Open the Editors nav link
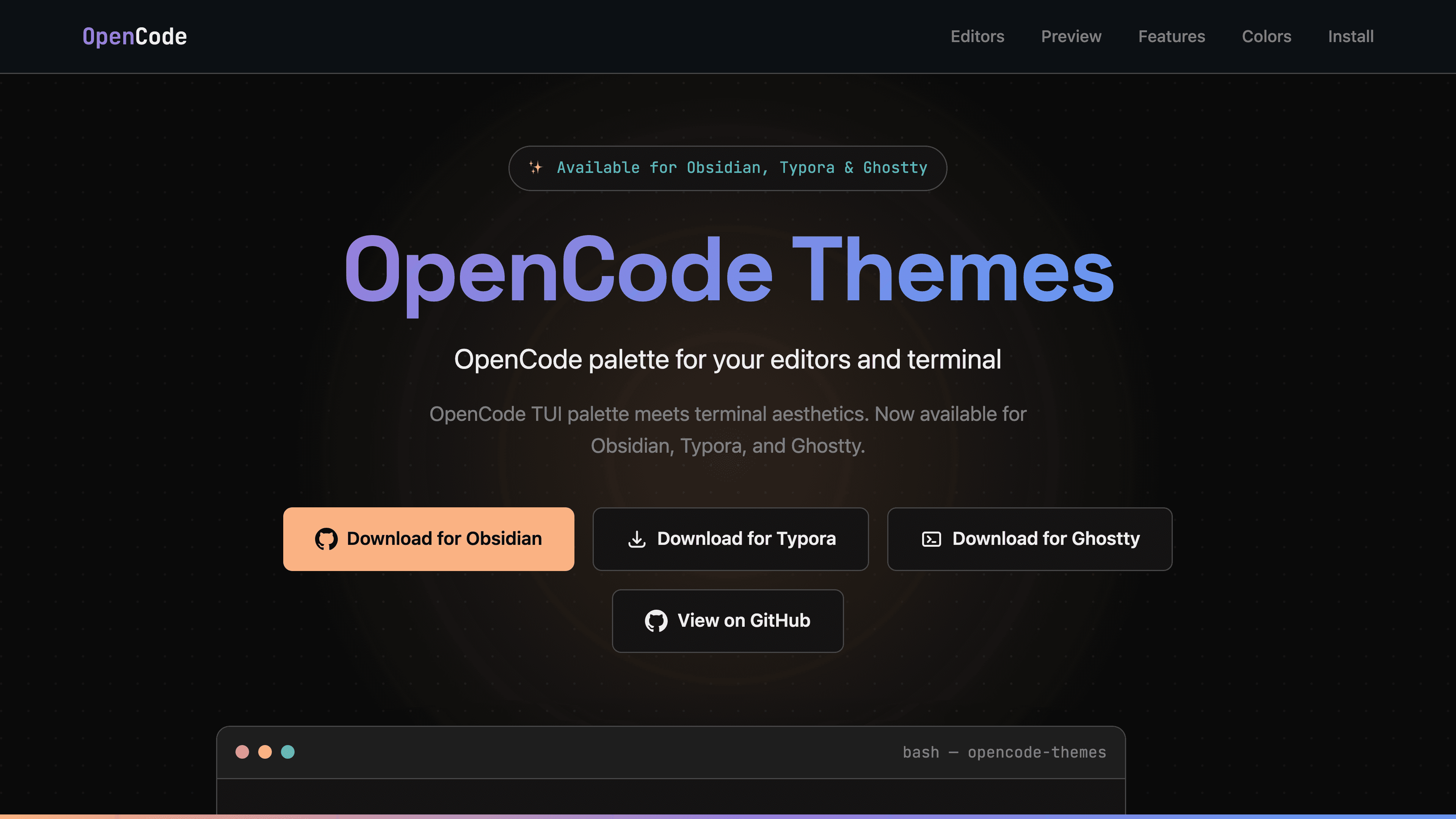Image resolution: width=1456 pixels, height=819 pixels. pyautogui.click(x=977, y=37)
